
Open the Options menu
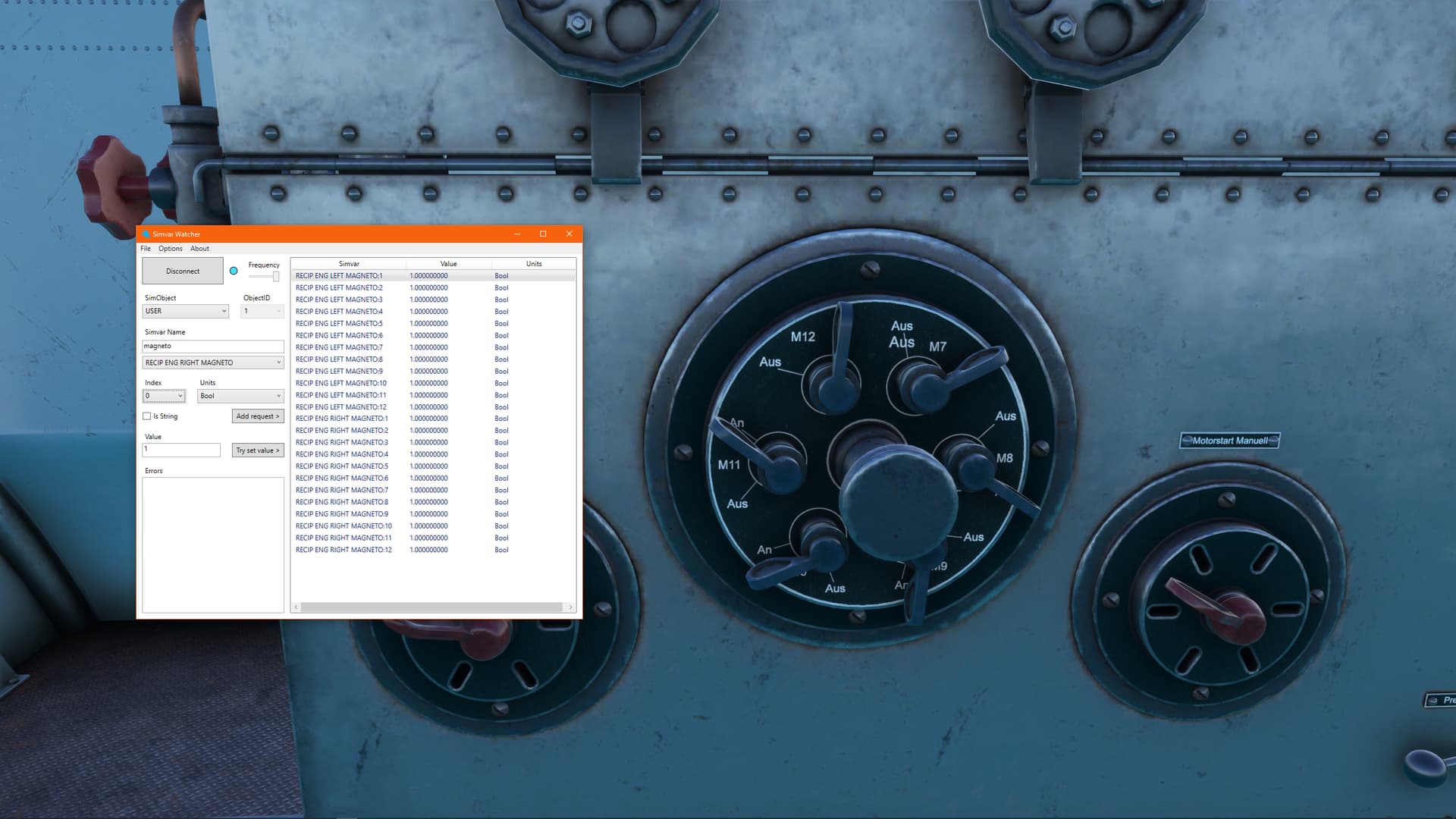coord(170,249)
